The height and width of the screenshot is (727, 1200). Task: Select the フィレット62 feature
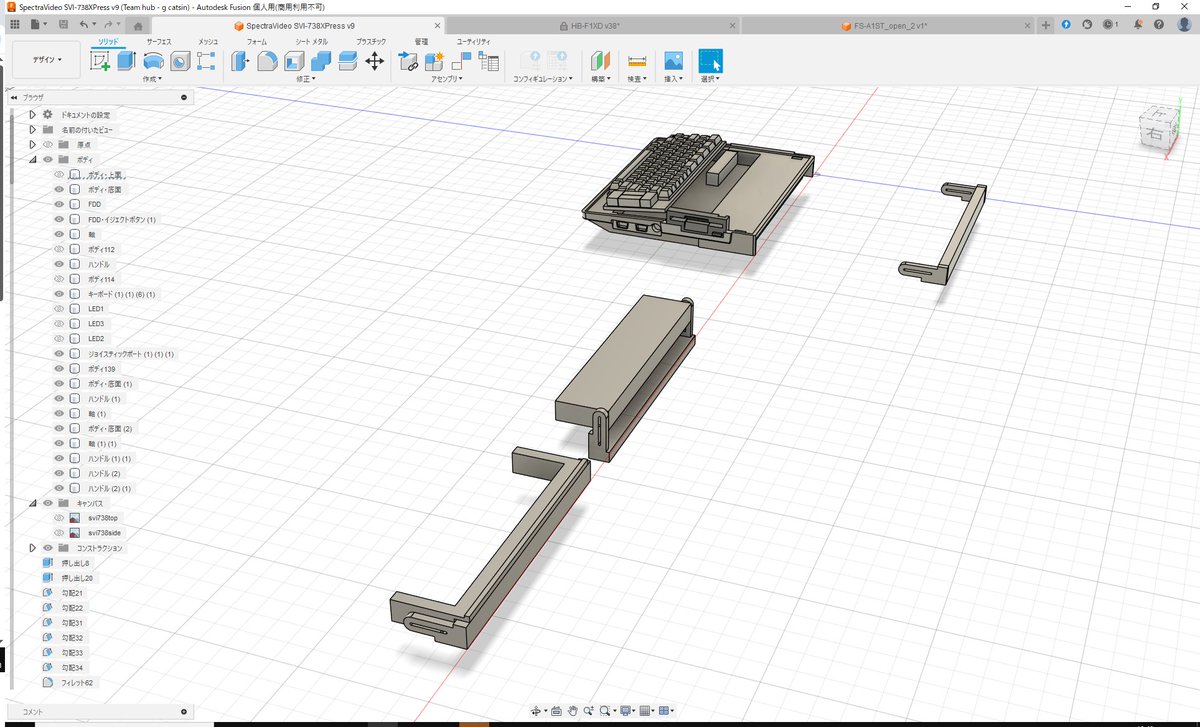(77, 683)
